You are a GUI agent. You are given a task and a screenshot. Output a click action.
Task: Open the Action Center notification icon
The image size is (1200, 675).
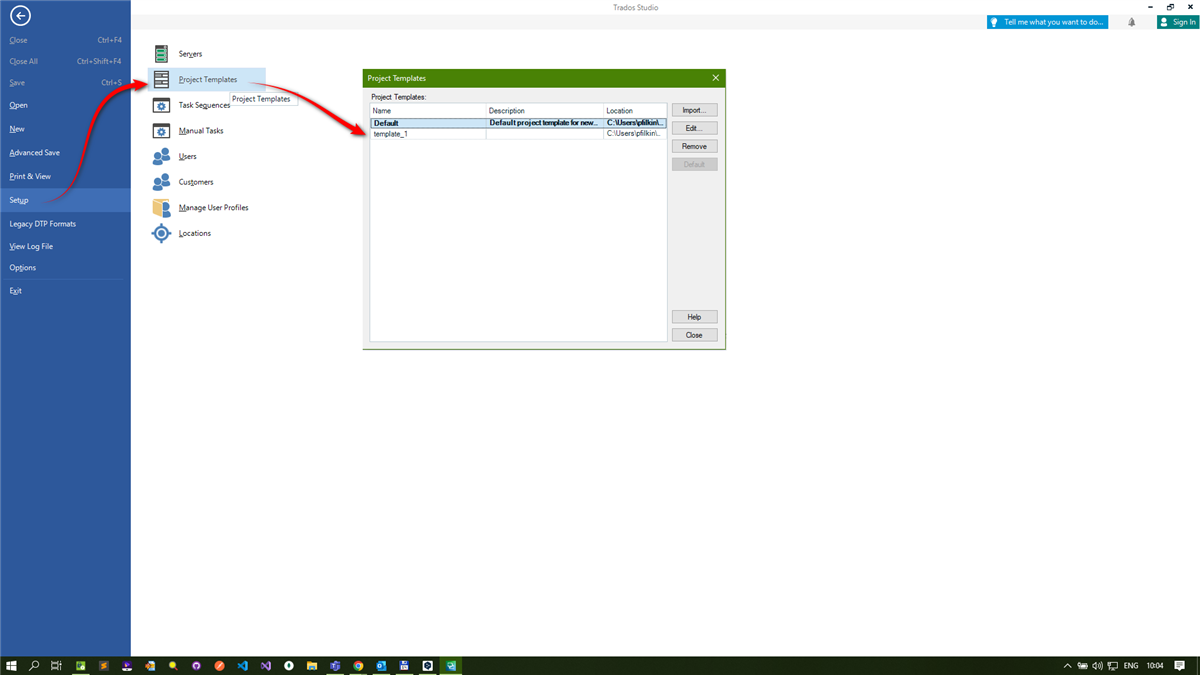coord(1179,665)
